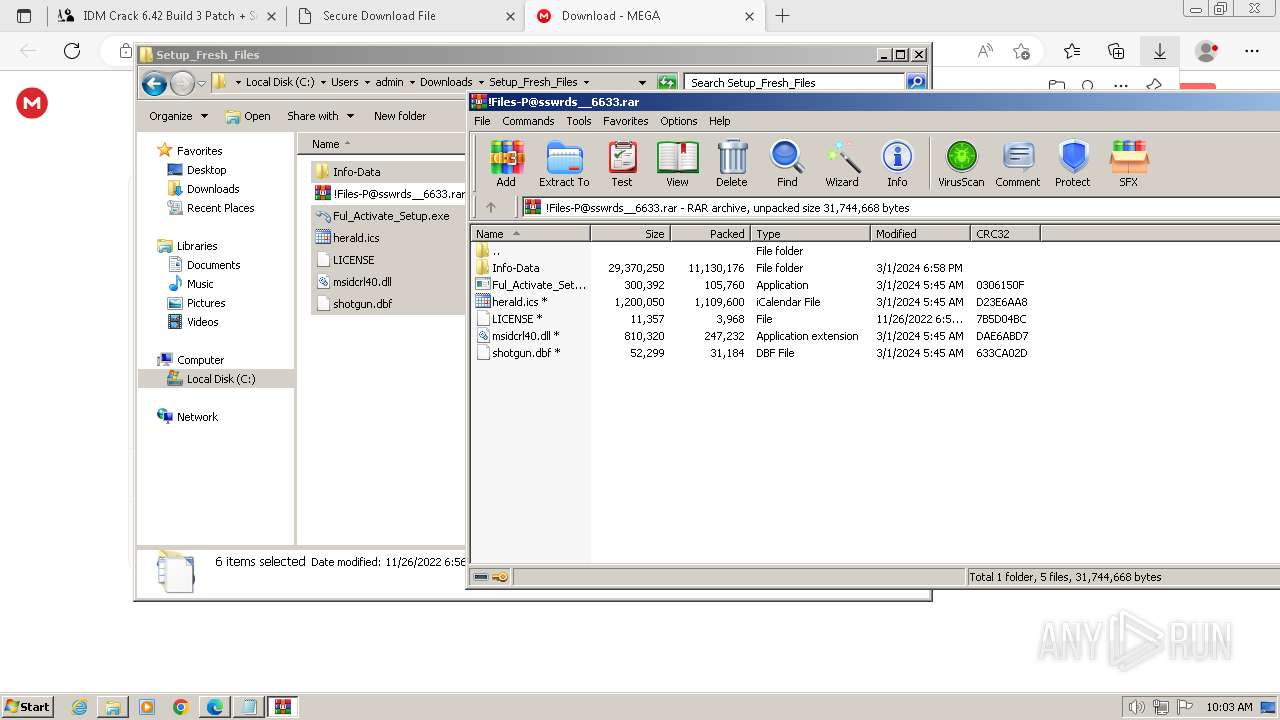Open Explorer recent pages dropdown arrow

coord(202,83)
